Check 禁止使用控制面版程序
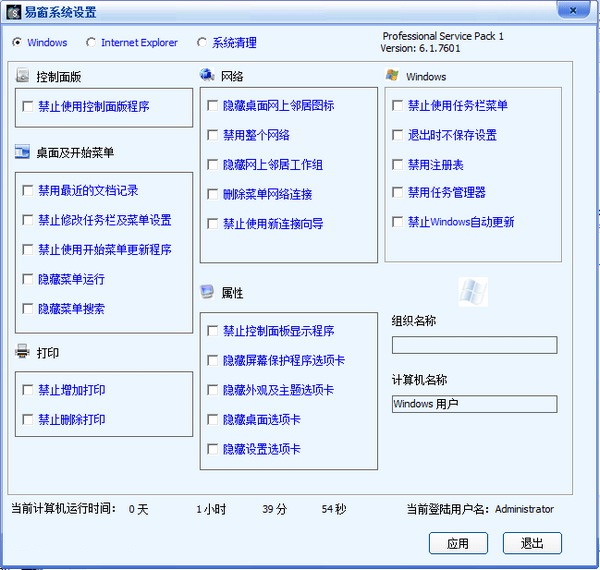Image resolution: width=600 pixels, height=570 pixels. click(28, 106)
